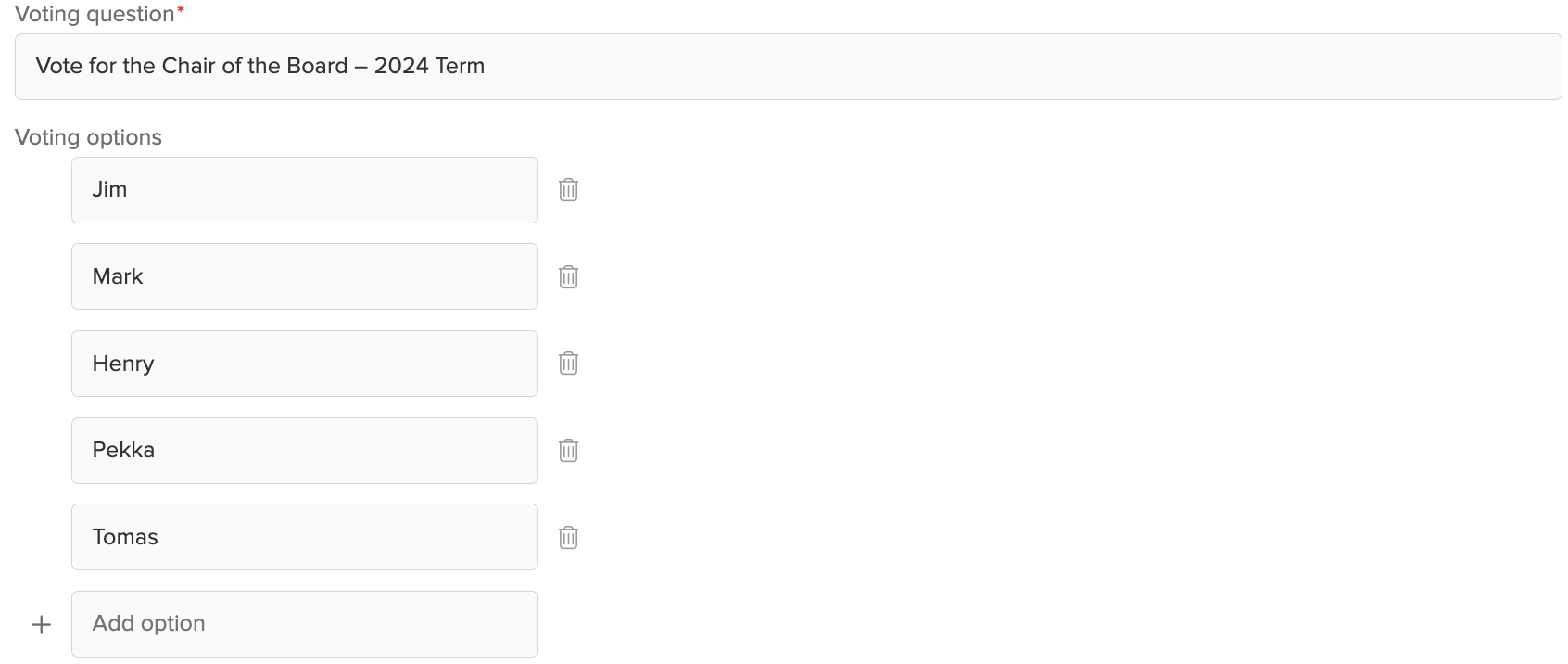Edit the Mark option field
1568x664 pixels.
point(304,276)
